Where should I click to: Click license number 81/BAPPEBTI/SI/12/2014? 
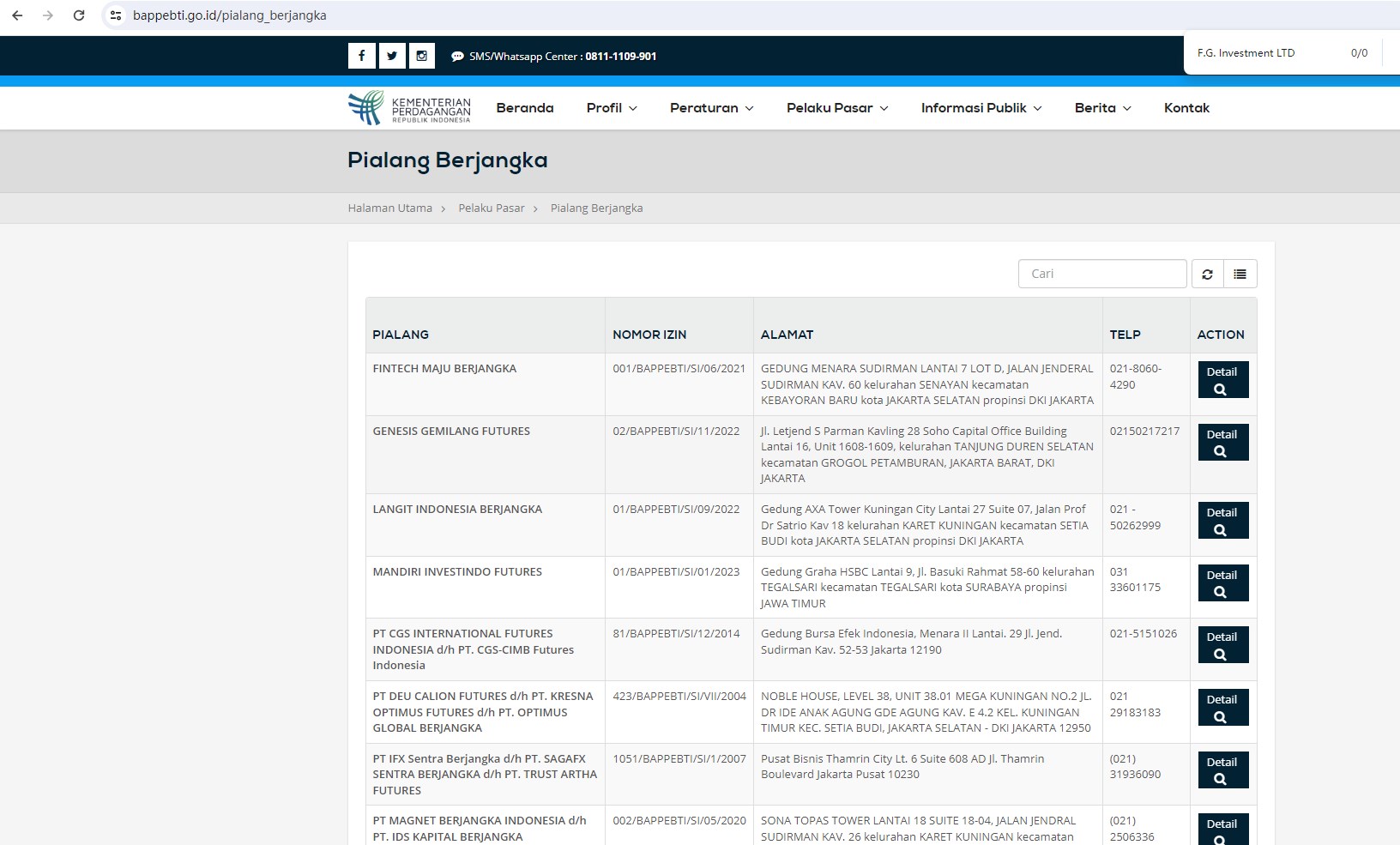click(x=676, y=634)
